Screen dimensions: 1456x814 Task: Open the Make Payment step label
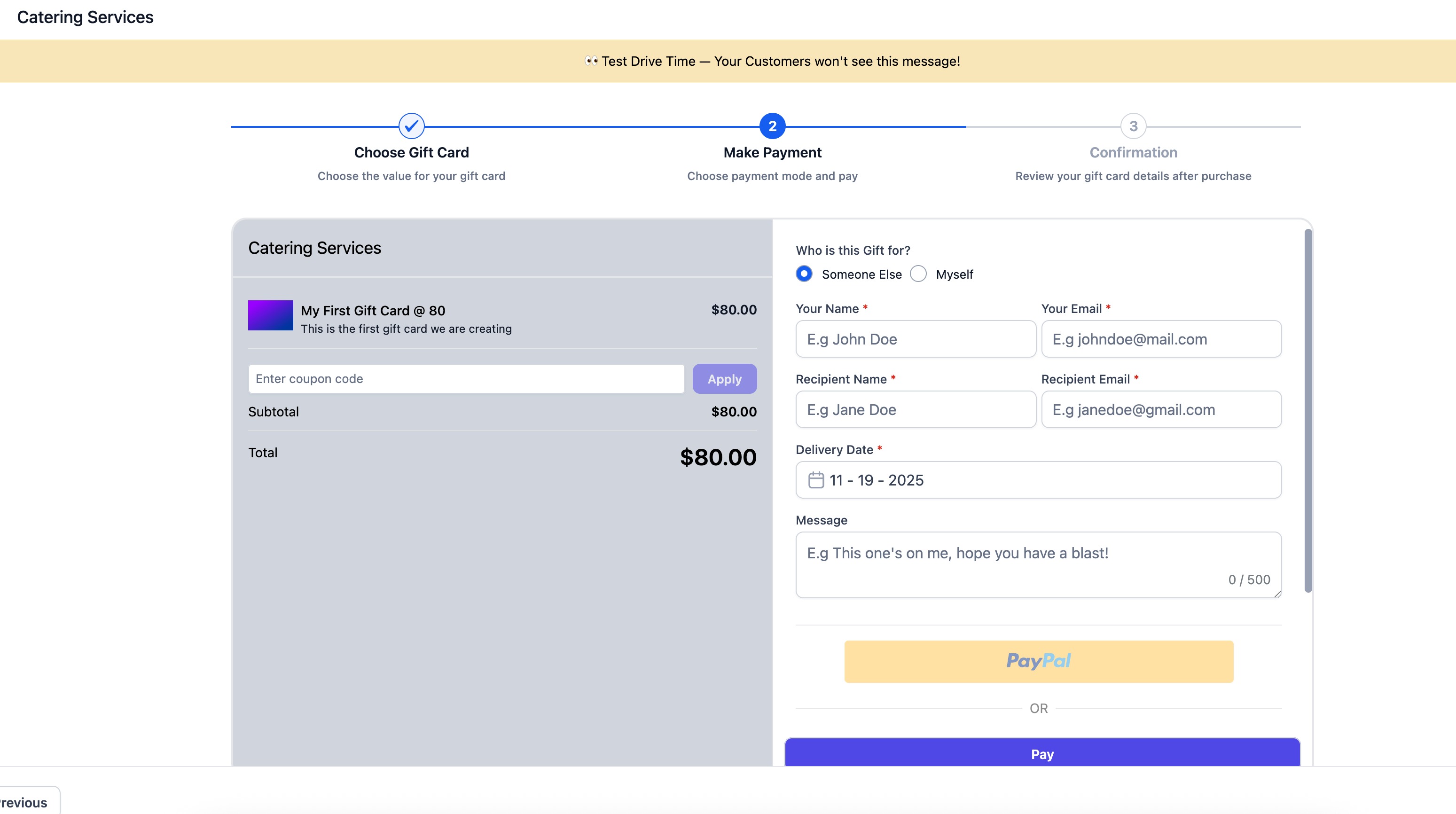[x=772, y=153]
